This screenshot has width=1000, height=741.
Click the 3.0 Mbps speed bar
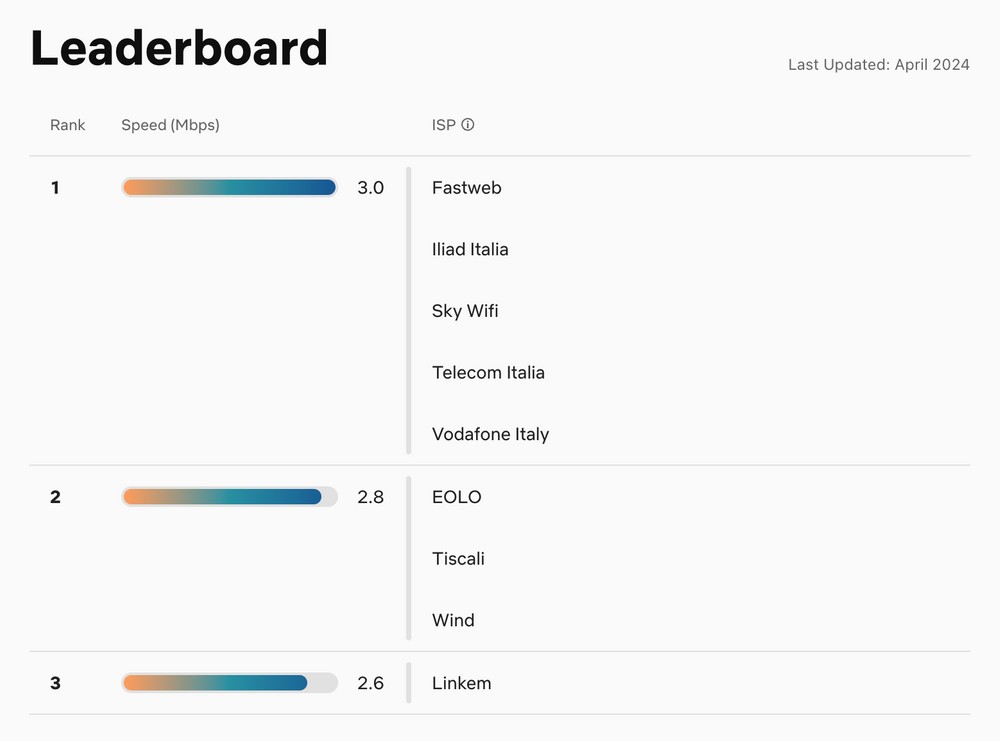(x=229, y=187)
